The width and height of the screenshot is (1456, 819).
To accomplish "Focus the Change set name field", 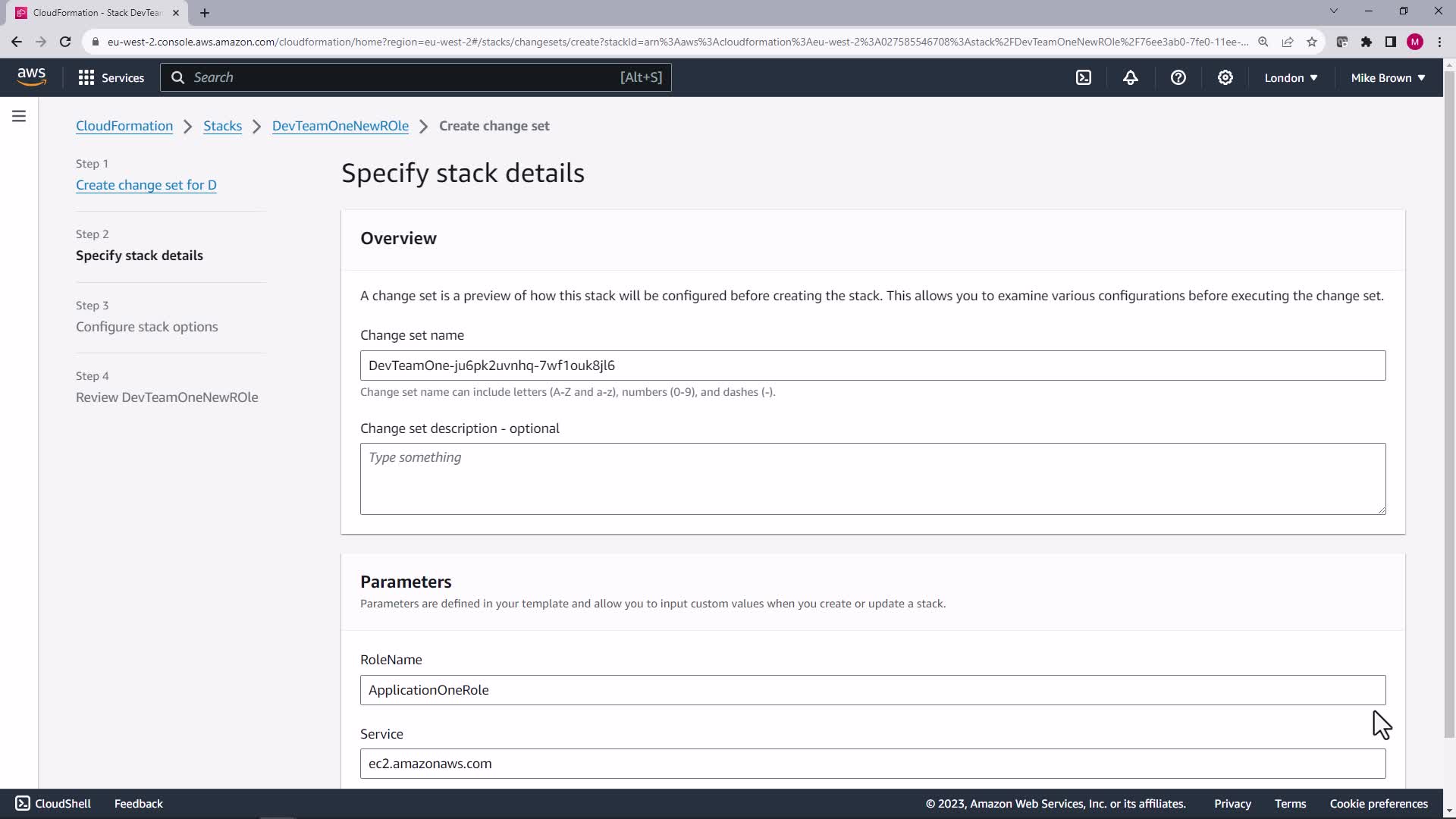I will point(872,366).
